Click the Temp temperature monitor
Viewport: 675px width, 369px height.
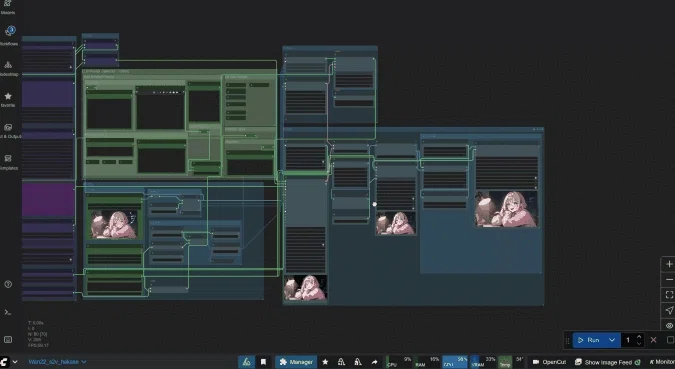coord(511,362)
